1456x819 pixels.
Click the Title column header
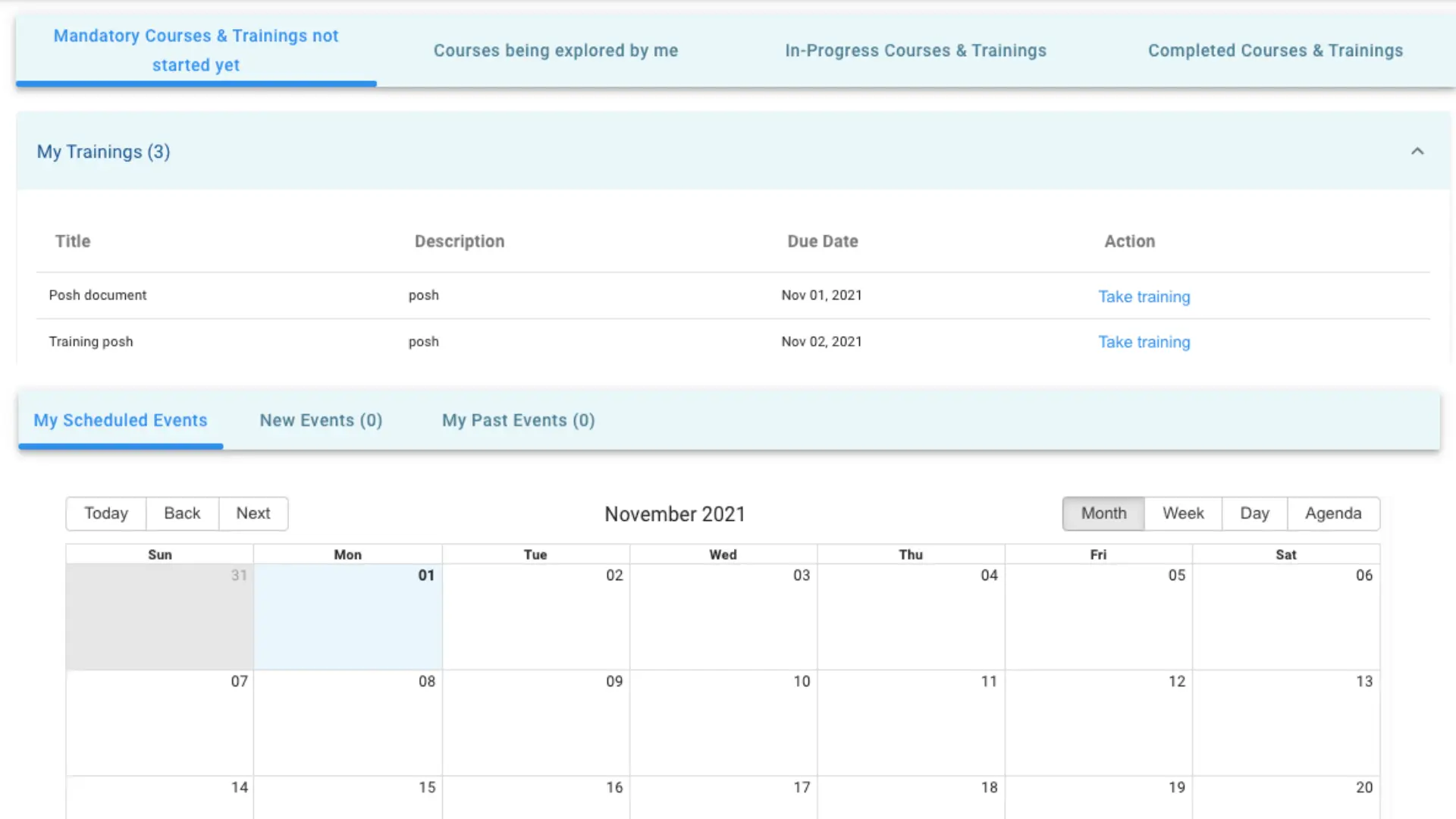click(73, 241)
